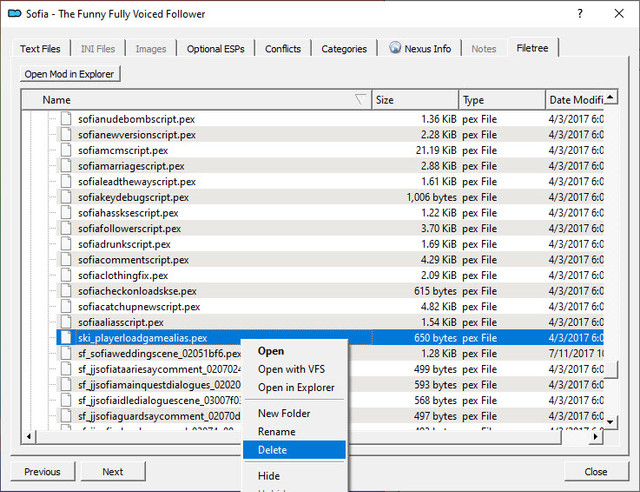The width and height of the screenshot is (640, 492).
Task: Click the Next button
Action: pyautogui.click(x=113, y=472)
